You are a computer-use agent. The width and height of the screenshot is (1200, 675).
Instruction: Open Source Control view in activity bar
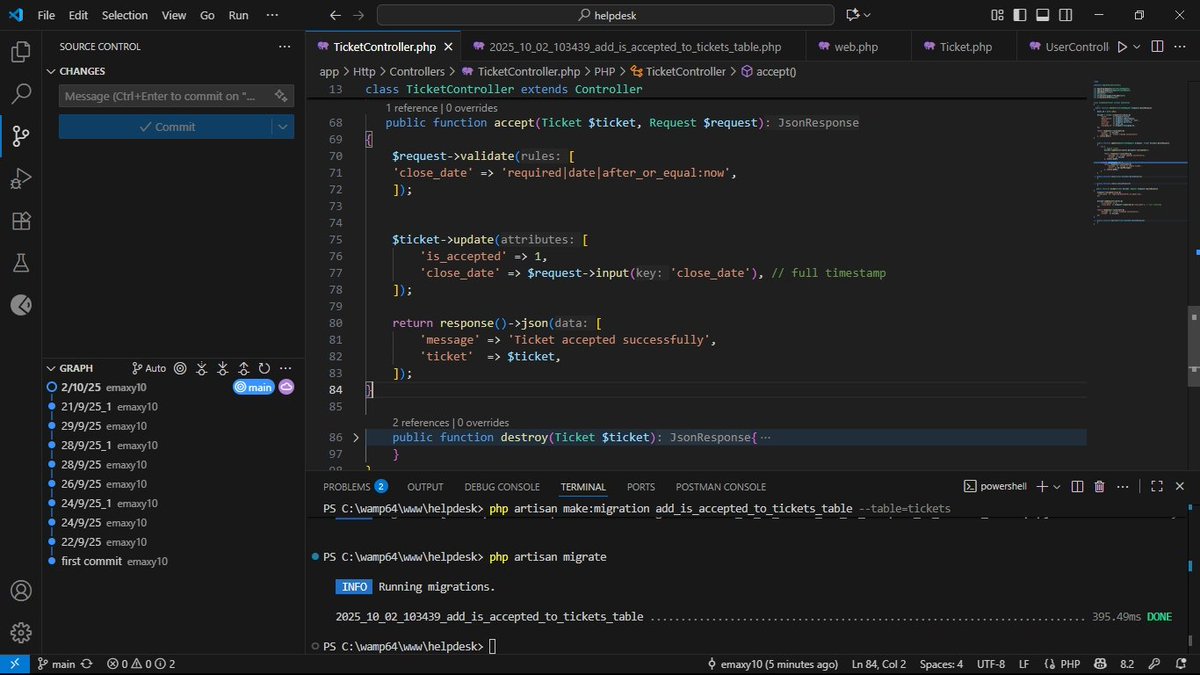pyautogui.click(x=20, y=136)
